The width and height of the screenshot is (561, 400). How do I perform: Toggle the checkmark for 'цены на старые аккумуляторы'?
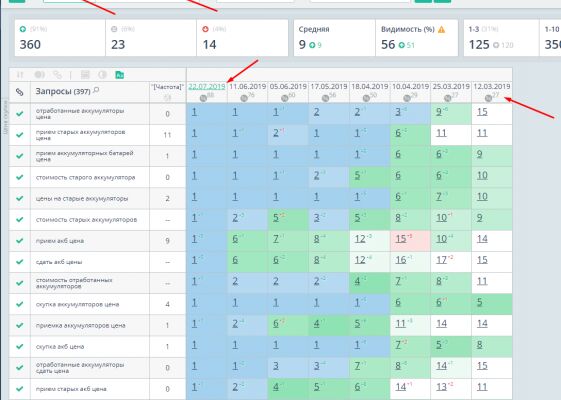(20, 198)
